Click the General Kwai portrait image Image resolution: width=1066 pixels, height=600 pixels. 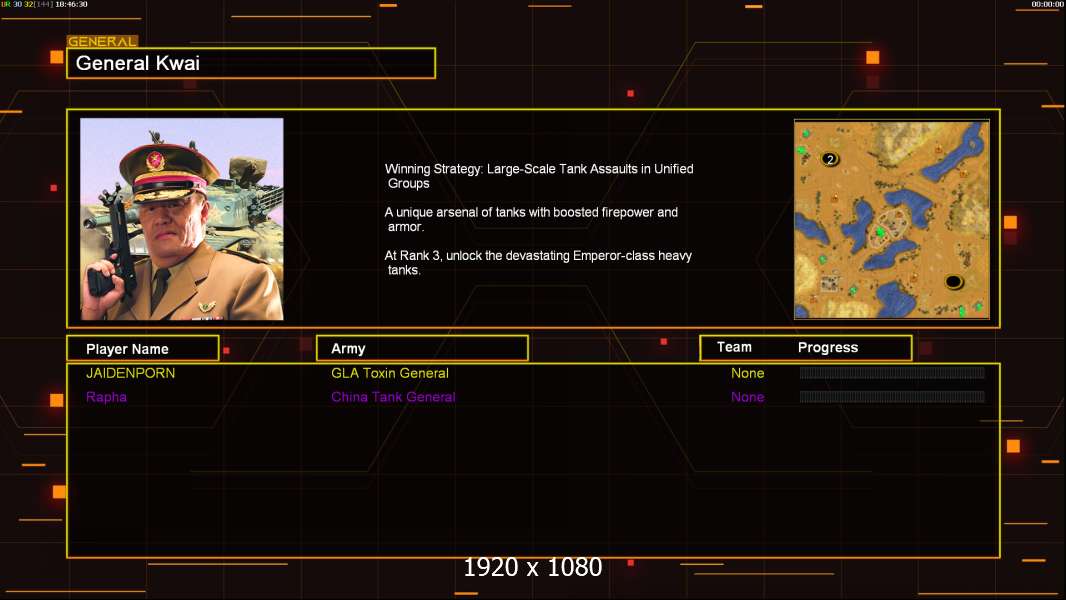coord(182,219)
